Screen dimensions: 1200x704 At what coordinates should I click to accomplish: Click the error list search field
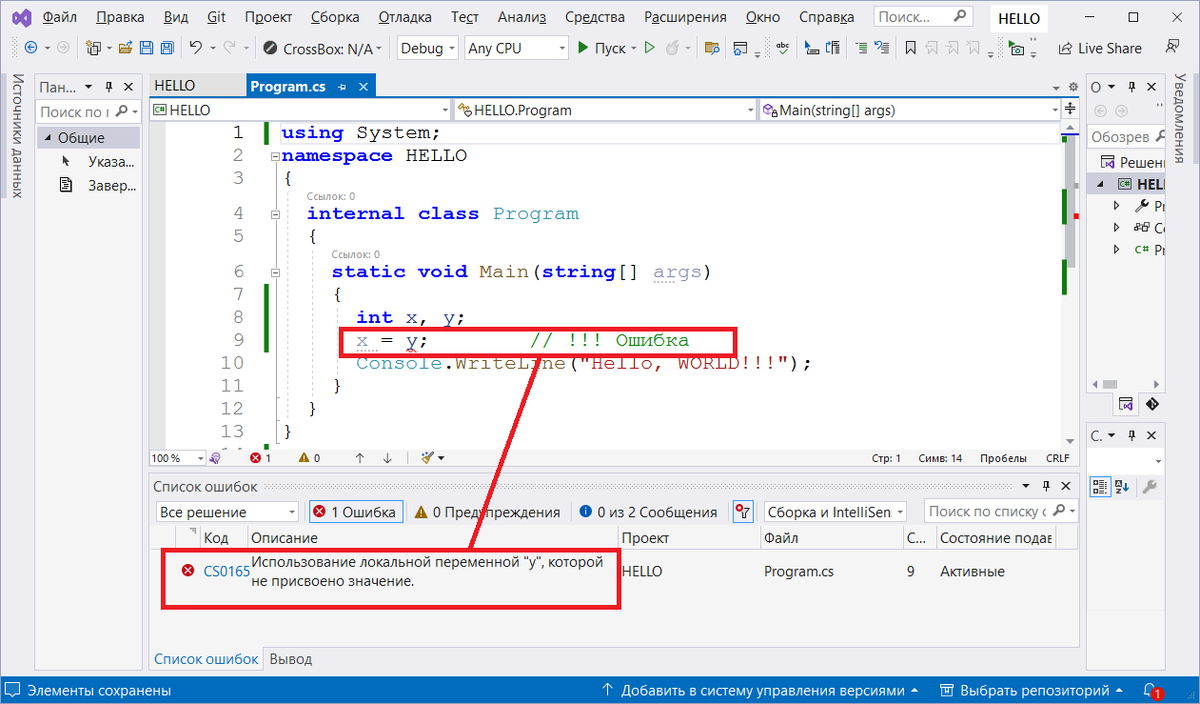pos(1001,511)
